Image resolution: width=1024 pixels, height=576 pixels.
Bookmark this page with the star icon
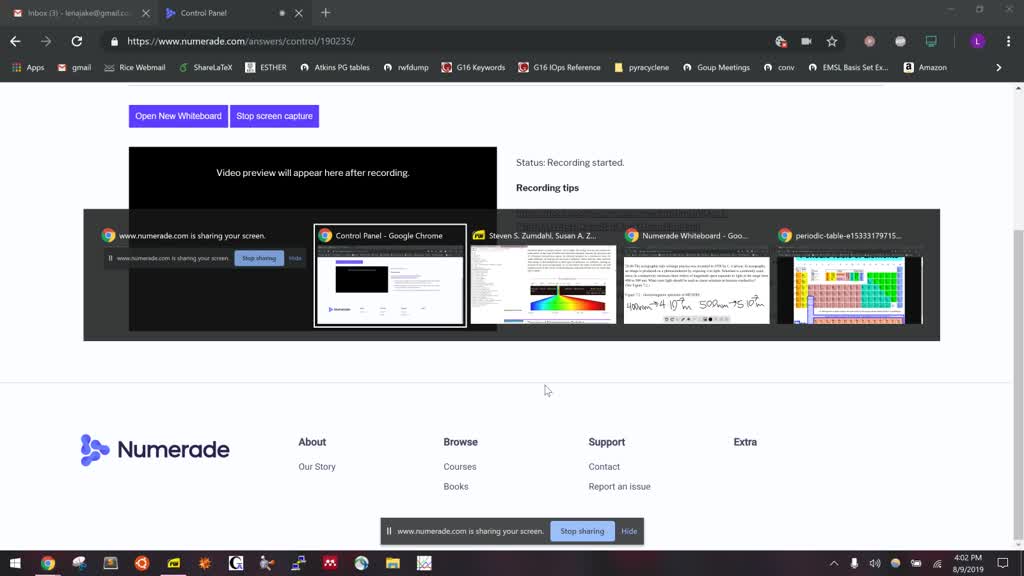831,41
